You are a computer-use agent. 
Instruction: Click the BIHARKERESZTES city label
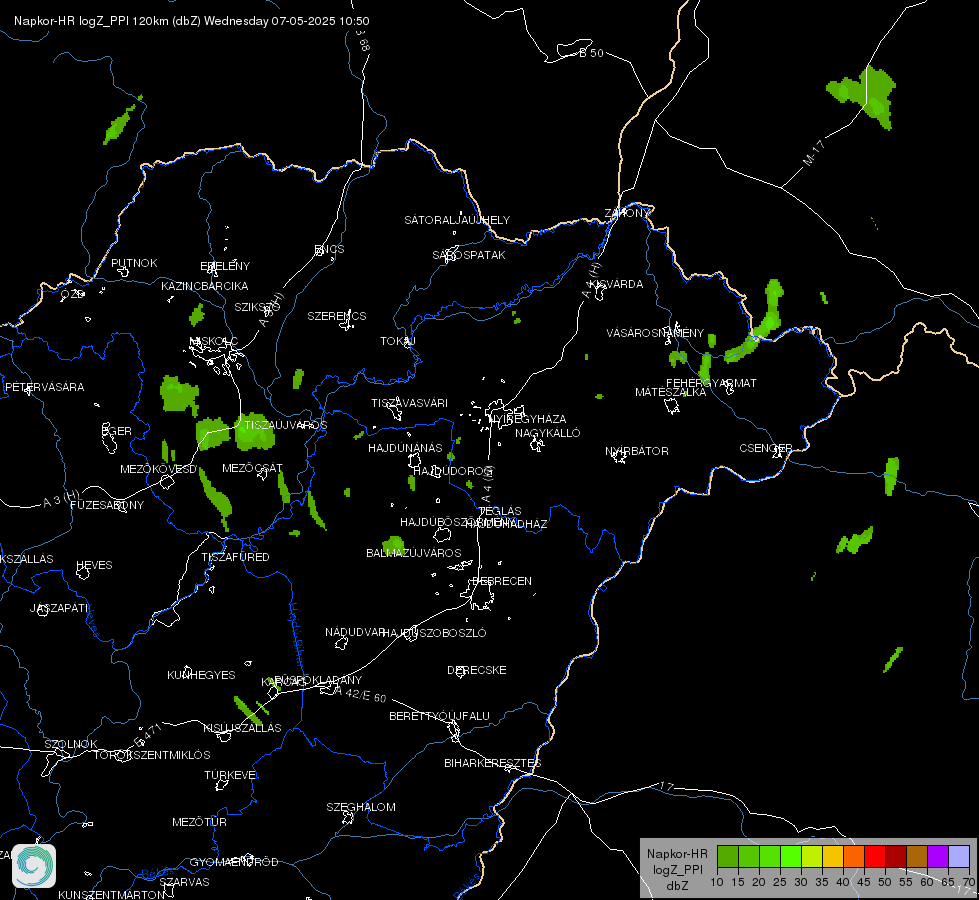[x=493, y=763]
